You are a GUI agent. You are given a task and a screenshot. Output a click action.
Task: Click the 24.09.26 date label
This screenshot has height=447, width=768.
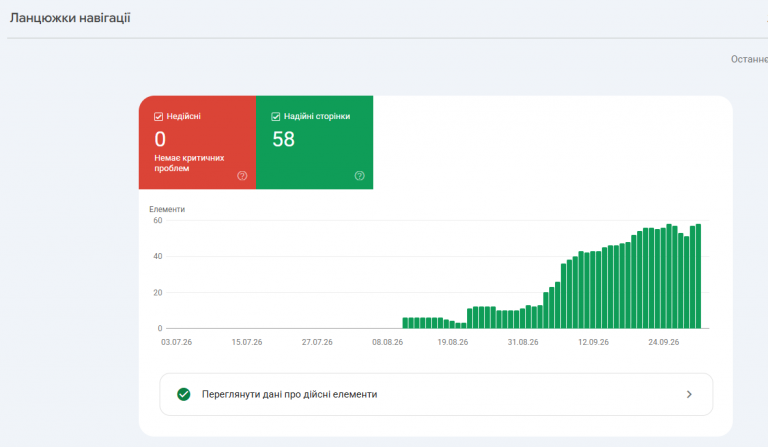(x=664, y=342)
